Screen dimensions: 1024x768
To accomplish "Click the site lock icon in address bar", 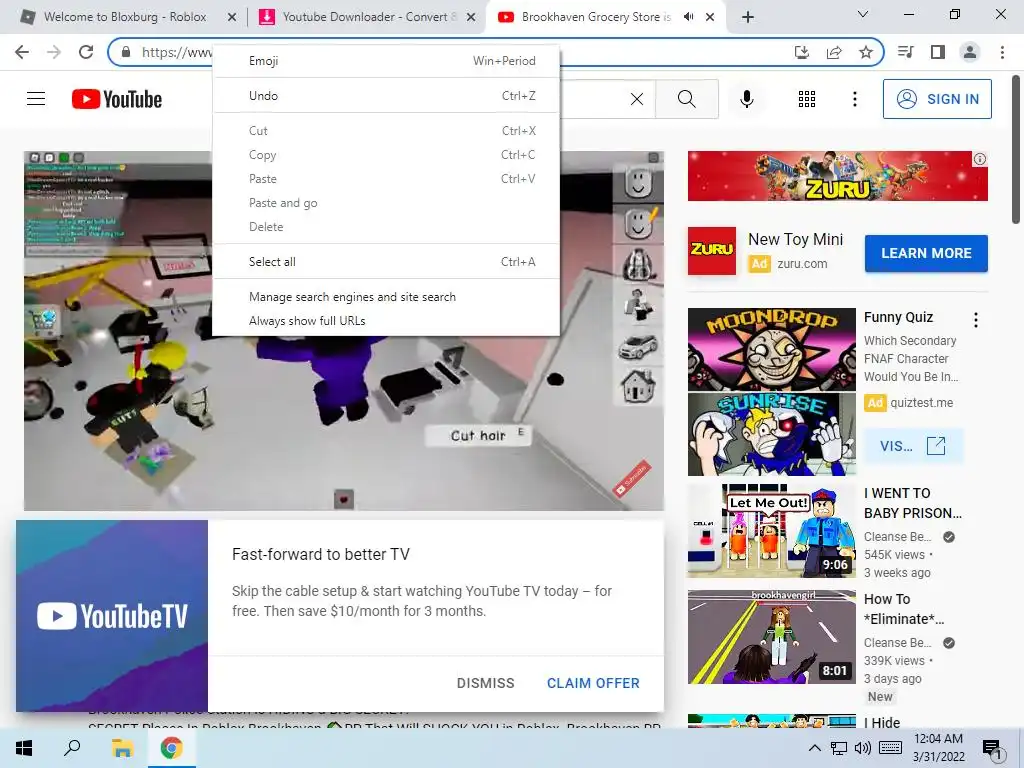I will click(127, 52).
